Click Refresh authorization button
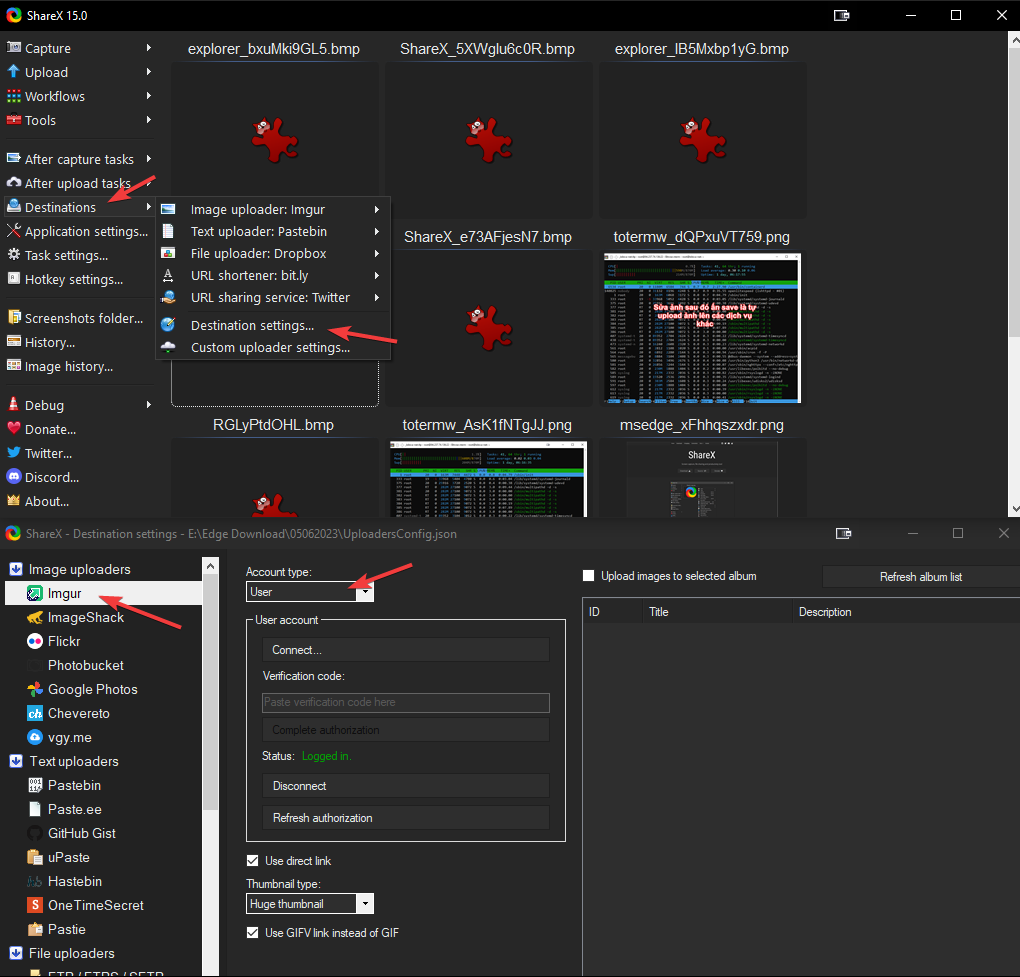The height and width of the screenshot is (977, 1020). 406,818
